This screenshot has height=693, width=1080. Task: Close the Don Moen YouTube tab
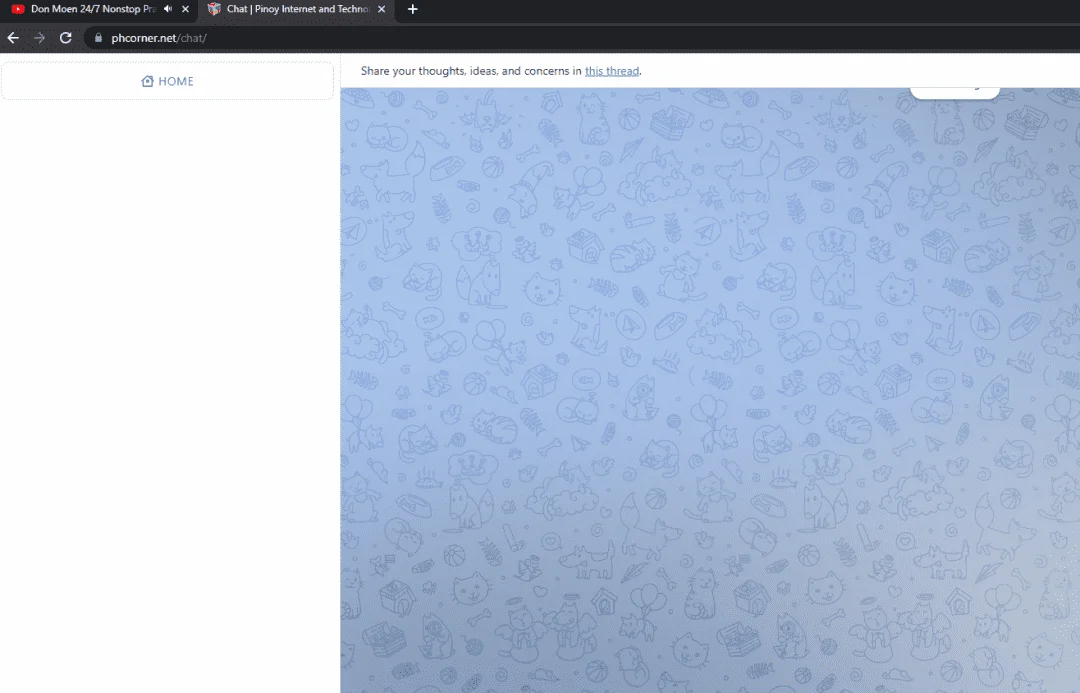tap(185, 9)
